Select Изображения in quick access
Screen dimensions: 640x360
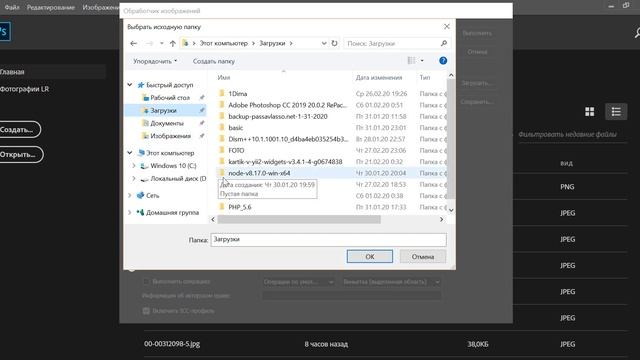click(170, 136)
